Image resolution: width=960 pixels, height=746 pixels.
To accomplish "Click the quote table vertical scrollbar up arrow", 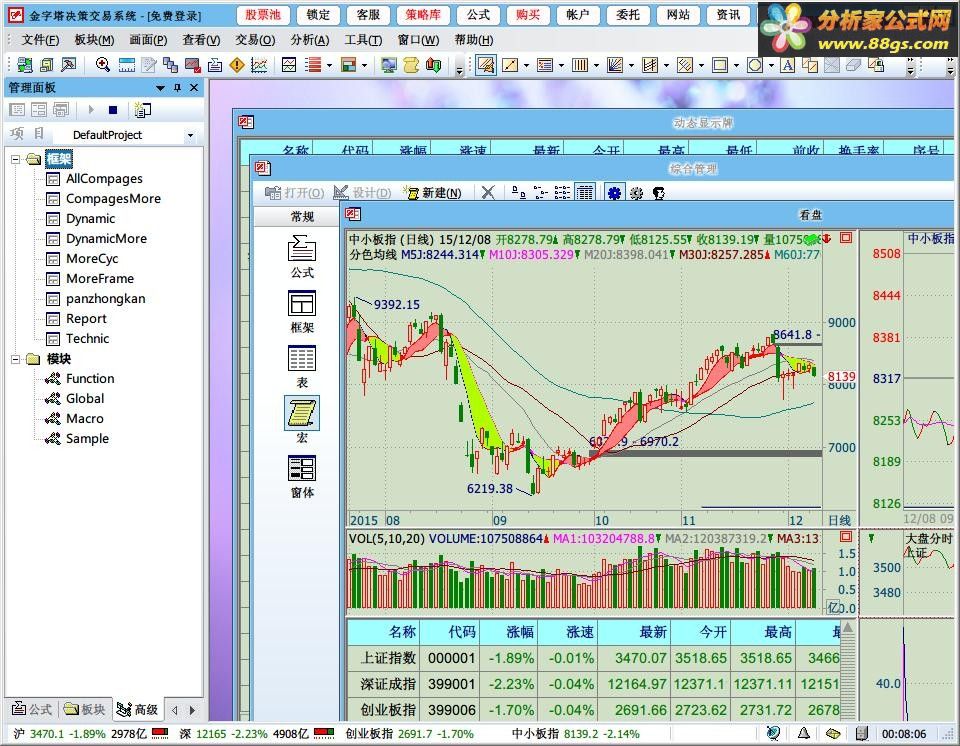I will (847, 627).
